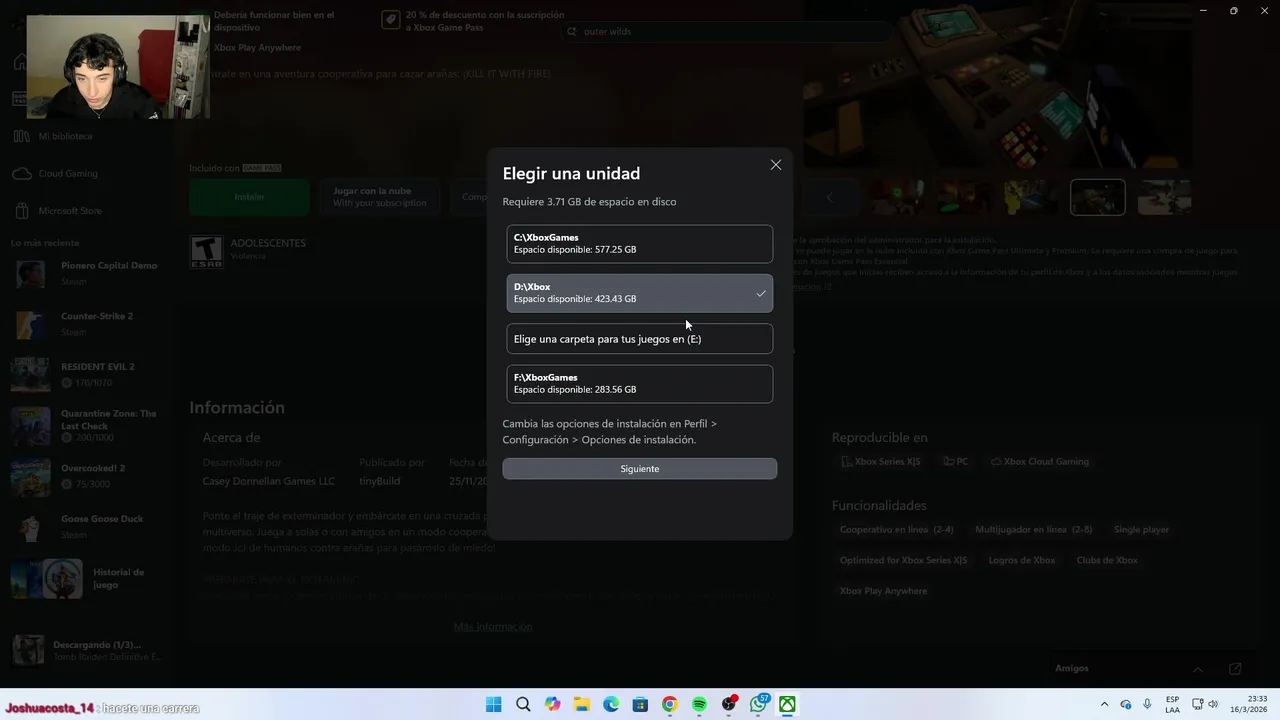Click the Xbox app taskbar icon

[788, 704]
